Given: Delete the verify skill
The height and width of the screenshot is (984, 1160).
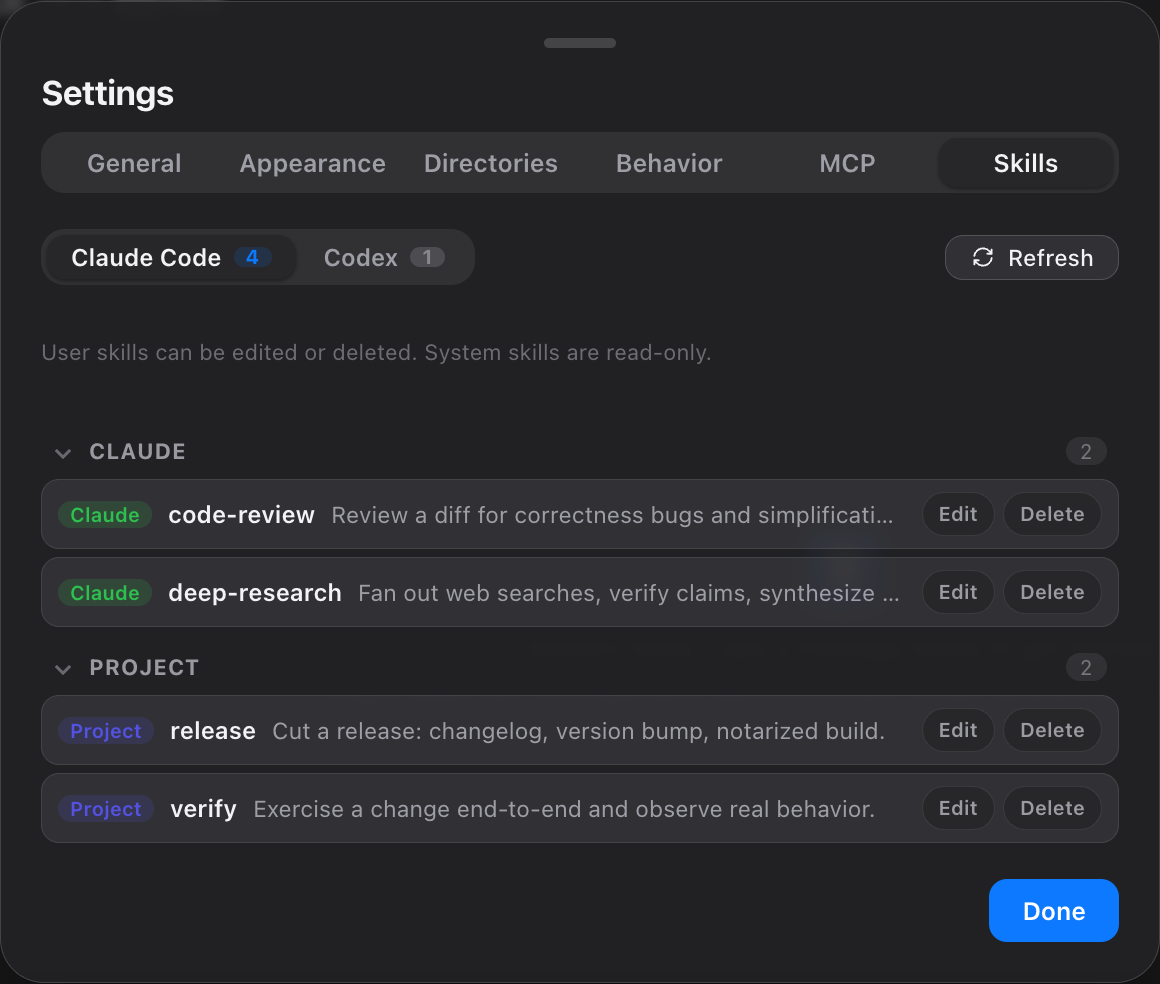Looking at the screenshot, I should tap(1052, 808).
